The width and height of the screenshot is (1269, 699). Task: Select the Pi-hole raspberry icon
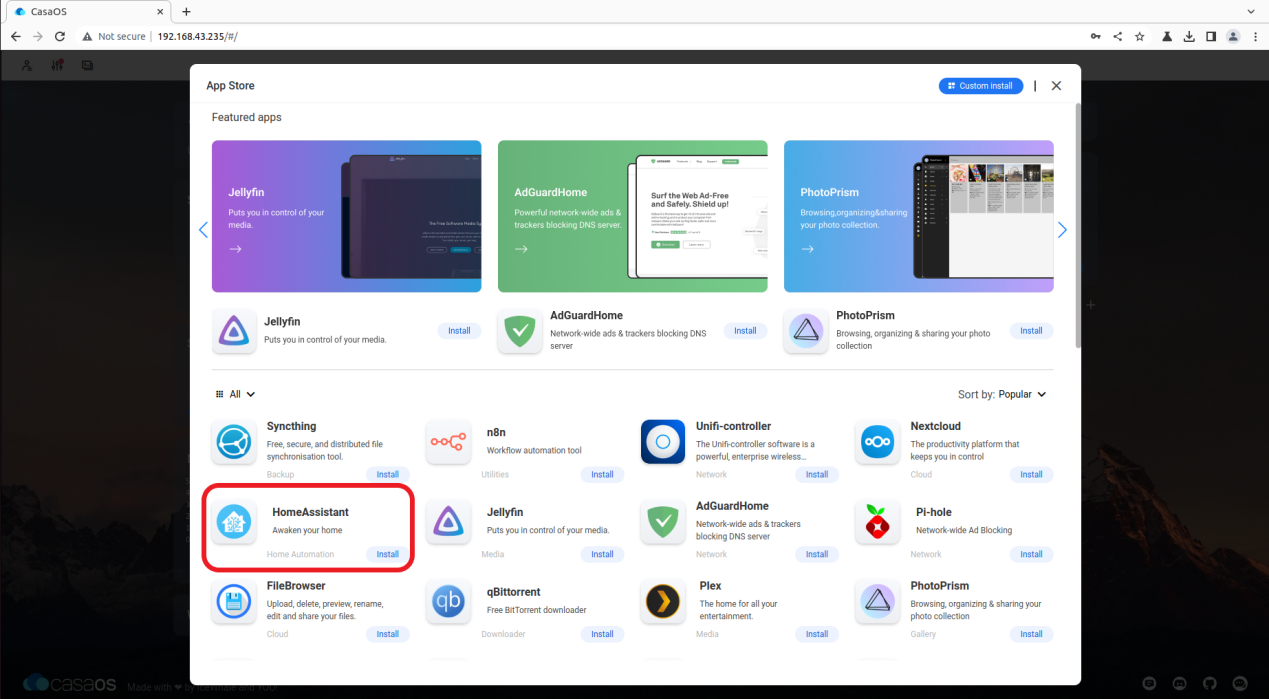pos(877,522)
